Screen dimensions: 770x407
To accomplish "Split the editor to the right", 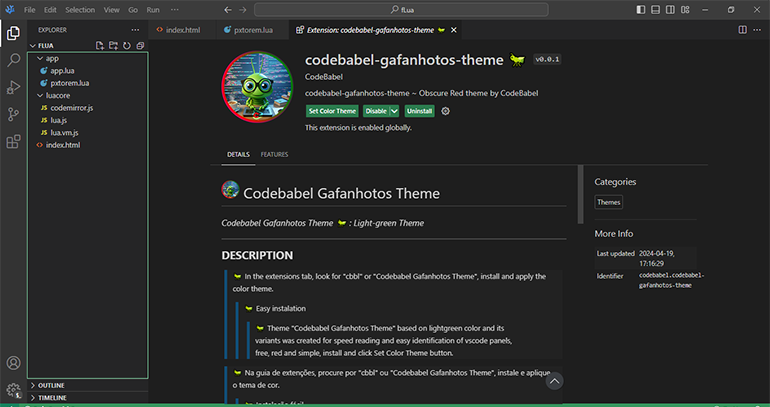I will pos(742,30).
